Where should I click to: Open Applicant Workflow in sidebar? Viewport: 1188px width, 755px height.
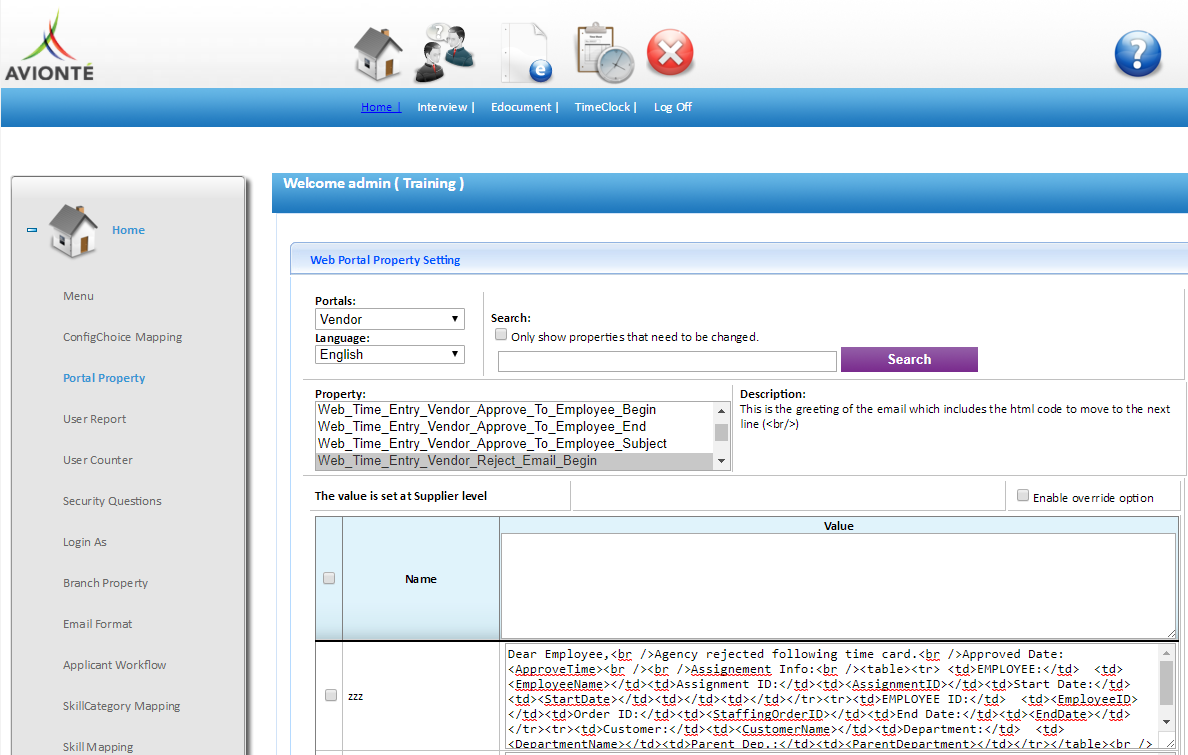[114, 664]
